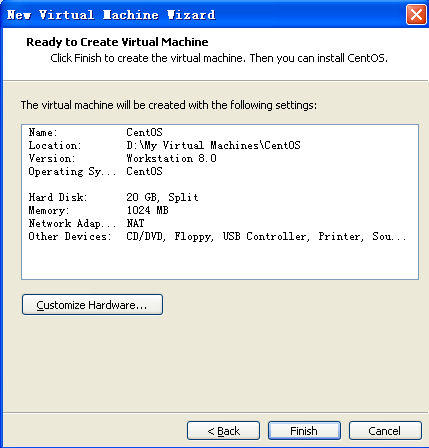
Task: Close the wizard window with X
Action: pyautogui.click(x=416, y=15)
